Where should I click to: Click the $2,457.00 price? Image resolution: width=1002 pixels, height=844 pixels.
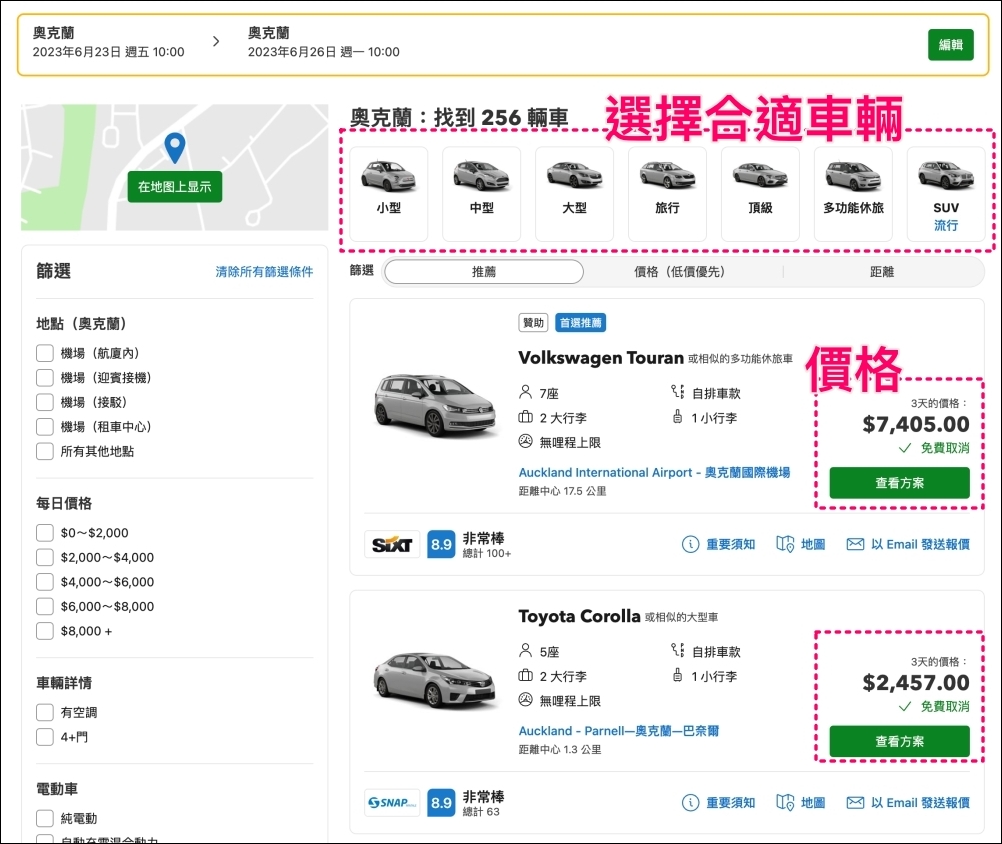pos(916,683)
